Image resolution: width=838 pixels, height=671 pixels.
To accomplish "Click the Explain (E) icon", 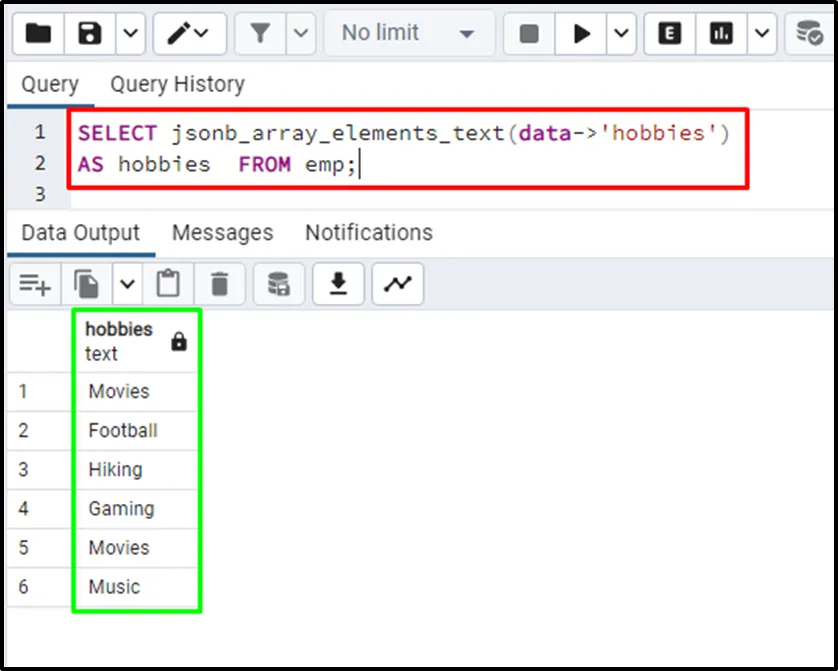I will pyautogui.click(x=669, y=34).
